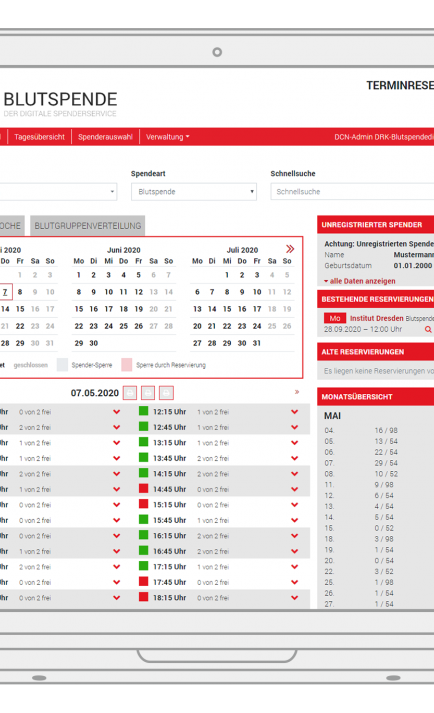
Task: Click monthly overview row '04.' with 16 / 98
Action: click(x=361, y=430)
